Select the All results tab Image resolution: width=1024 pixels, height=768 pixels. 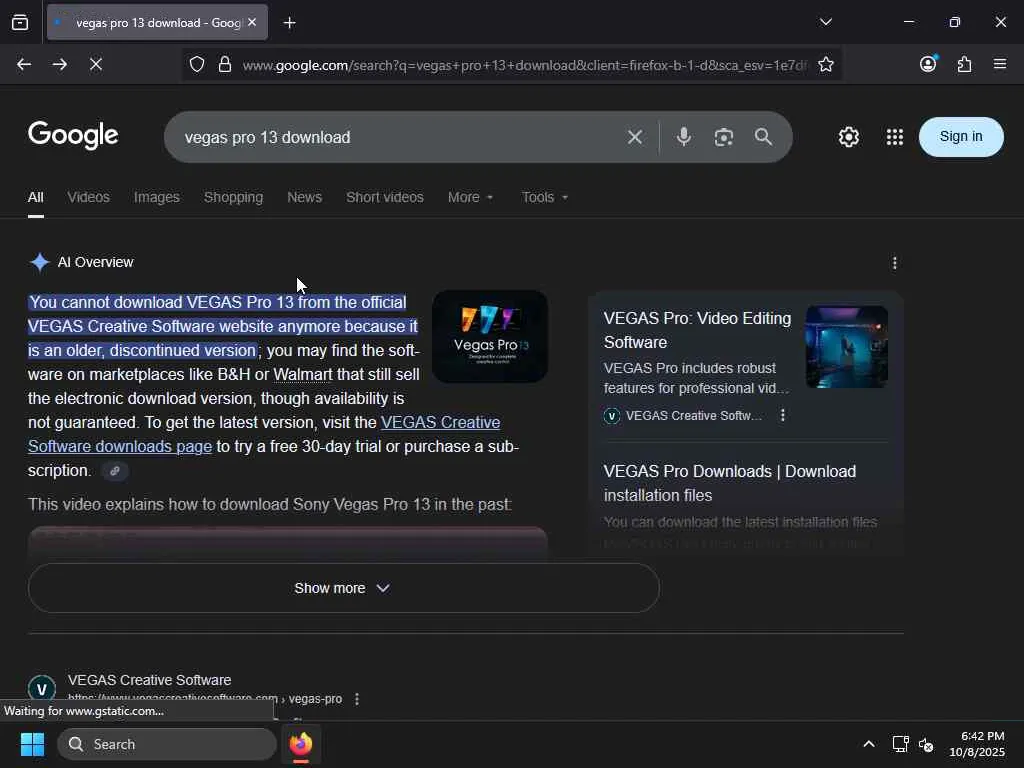tap(36, 197)
